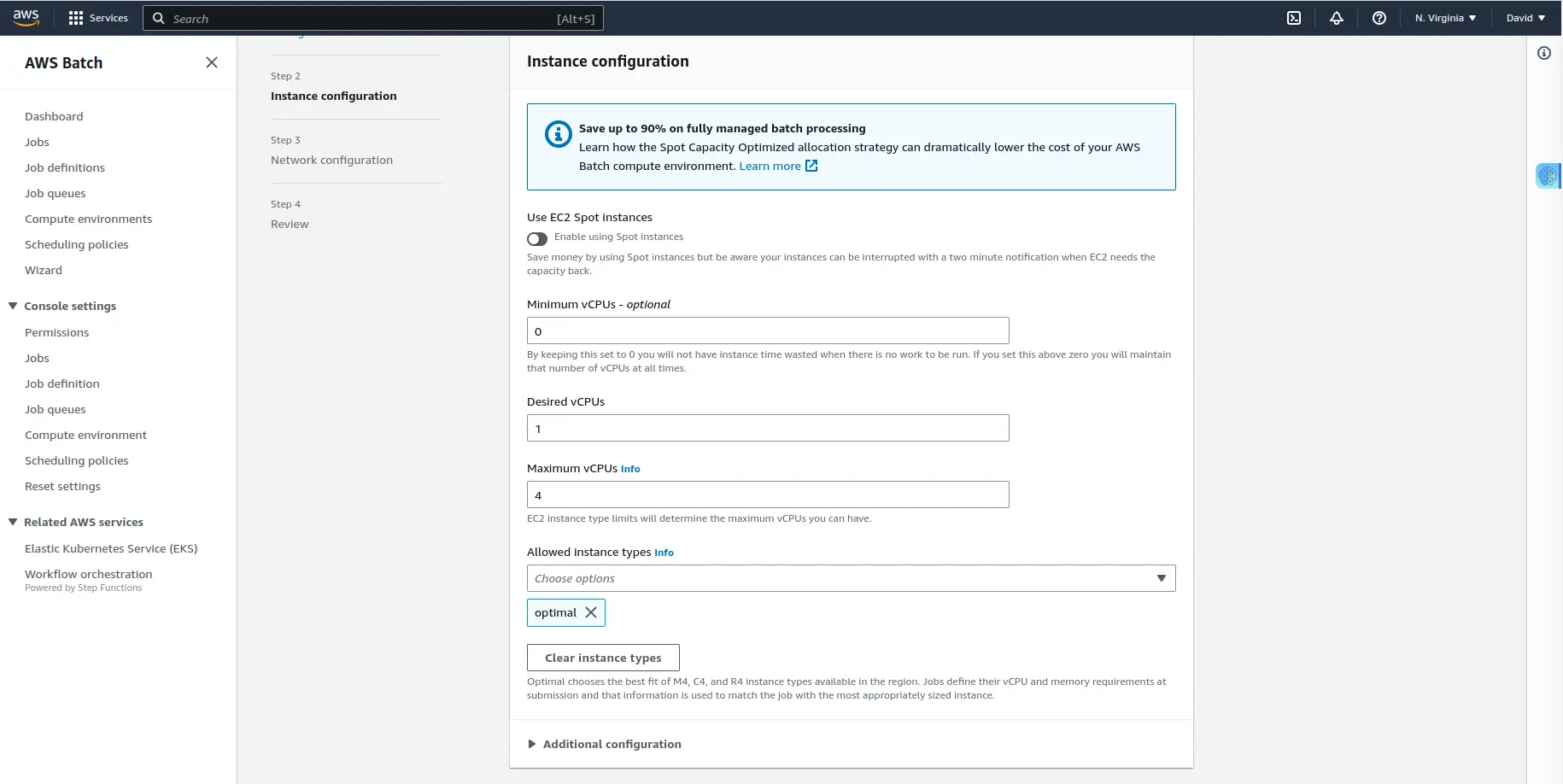Click the Maximum vCPUs input field

[x=768, y=494]
